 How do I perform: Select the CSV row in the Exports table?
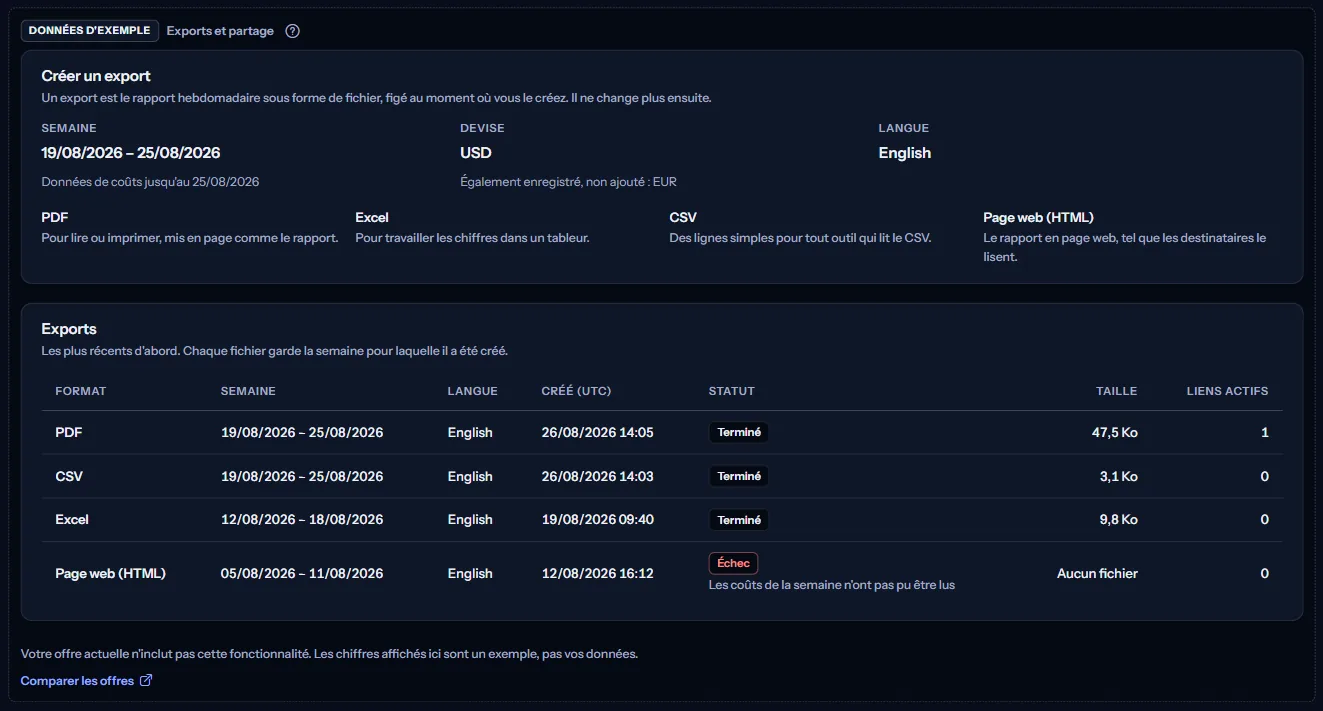click(x=662, y=476)
